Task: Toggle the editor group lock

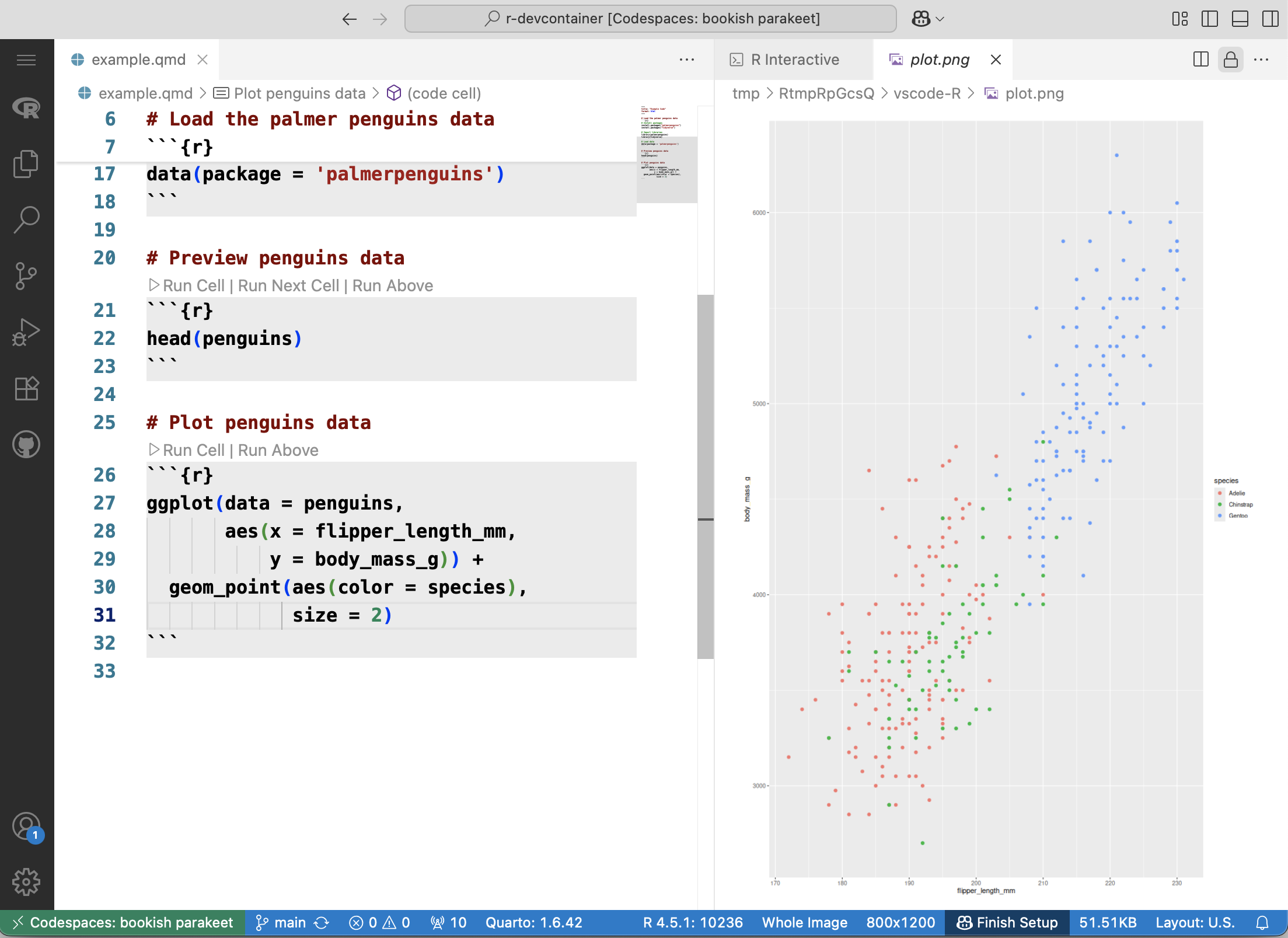Action: tap(1231, 60)
